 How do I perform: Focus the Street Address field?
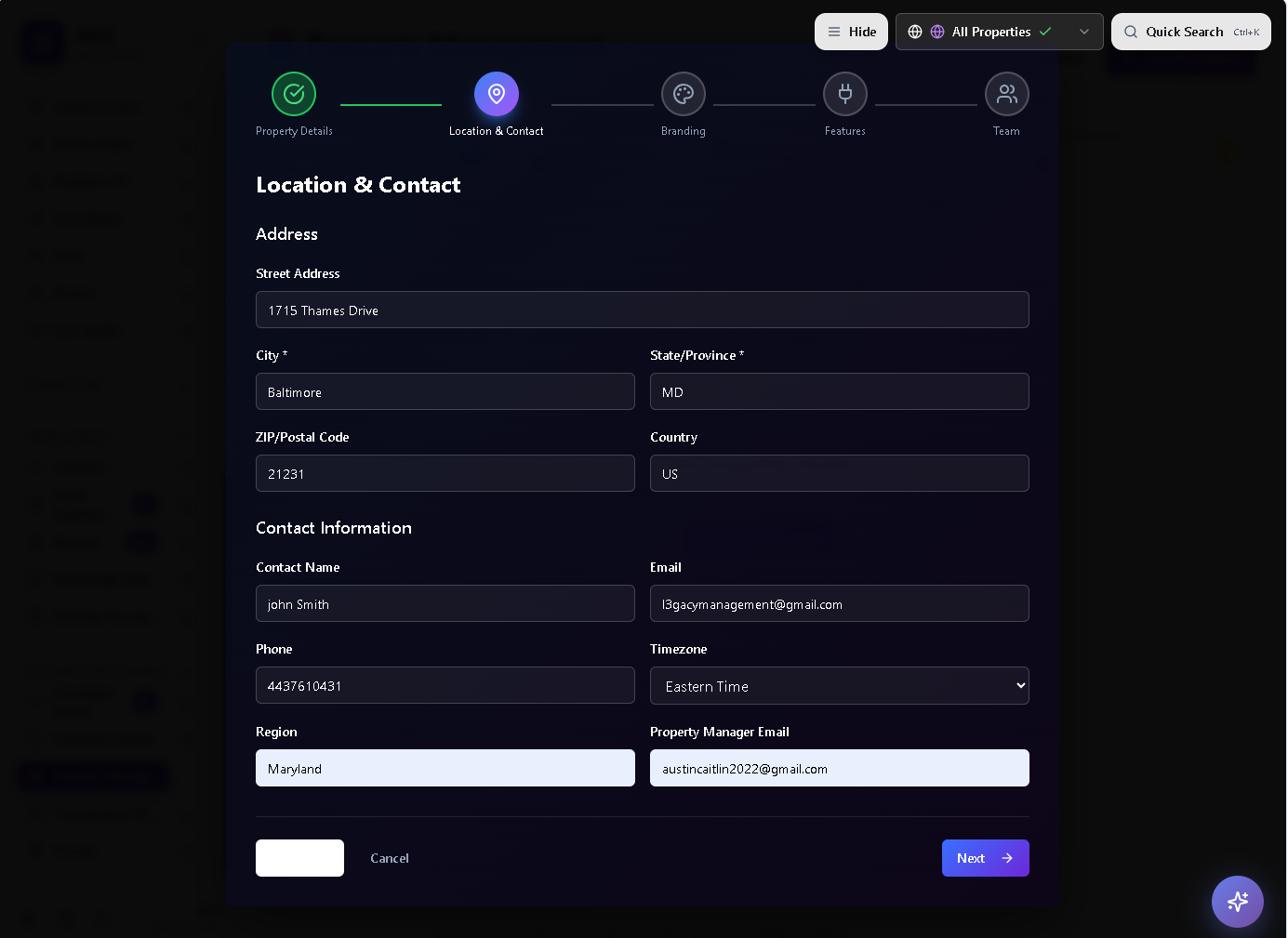pyautogui.click(x=642, y=310)
